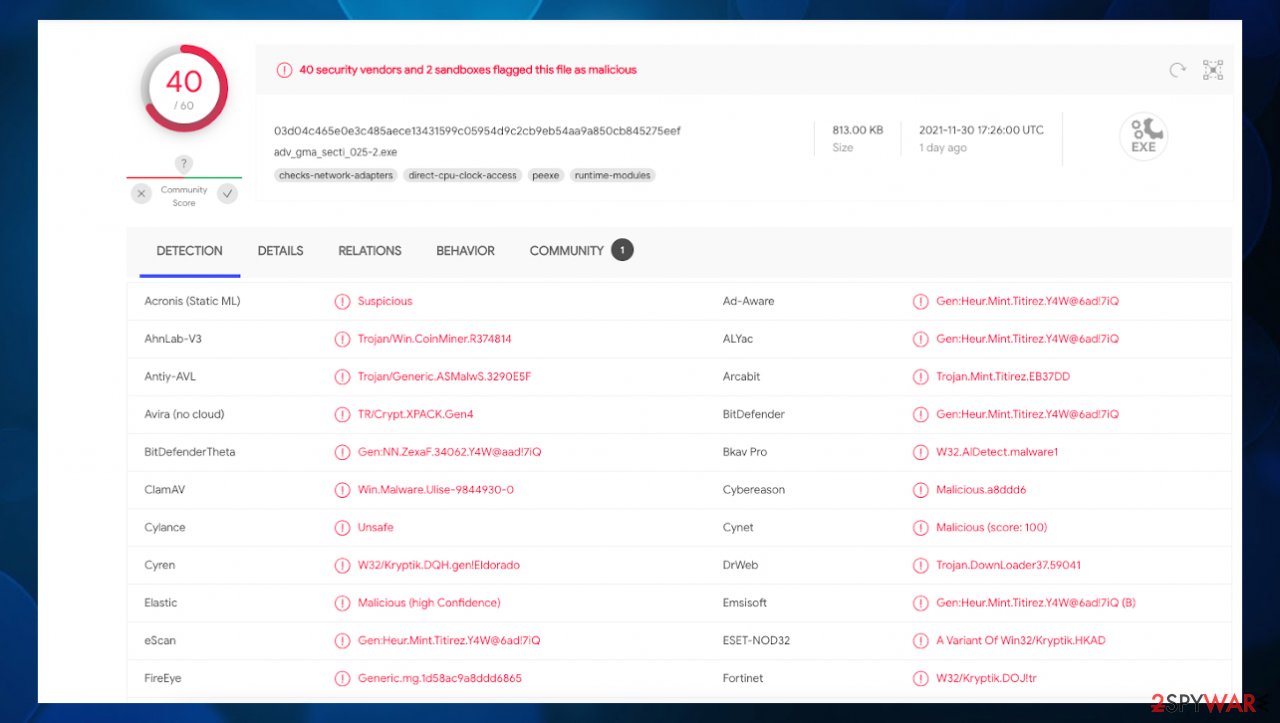The width and height of the screenshot is (1280, 723).
Task: Click the Malicious (high Confidence) result
Action: [429, 603]
